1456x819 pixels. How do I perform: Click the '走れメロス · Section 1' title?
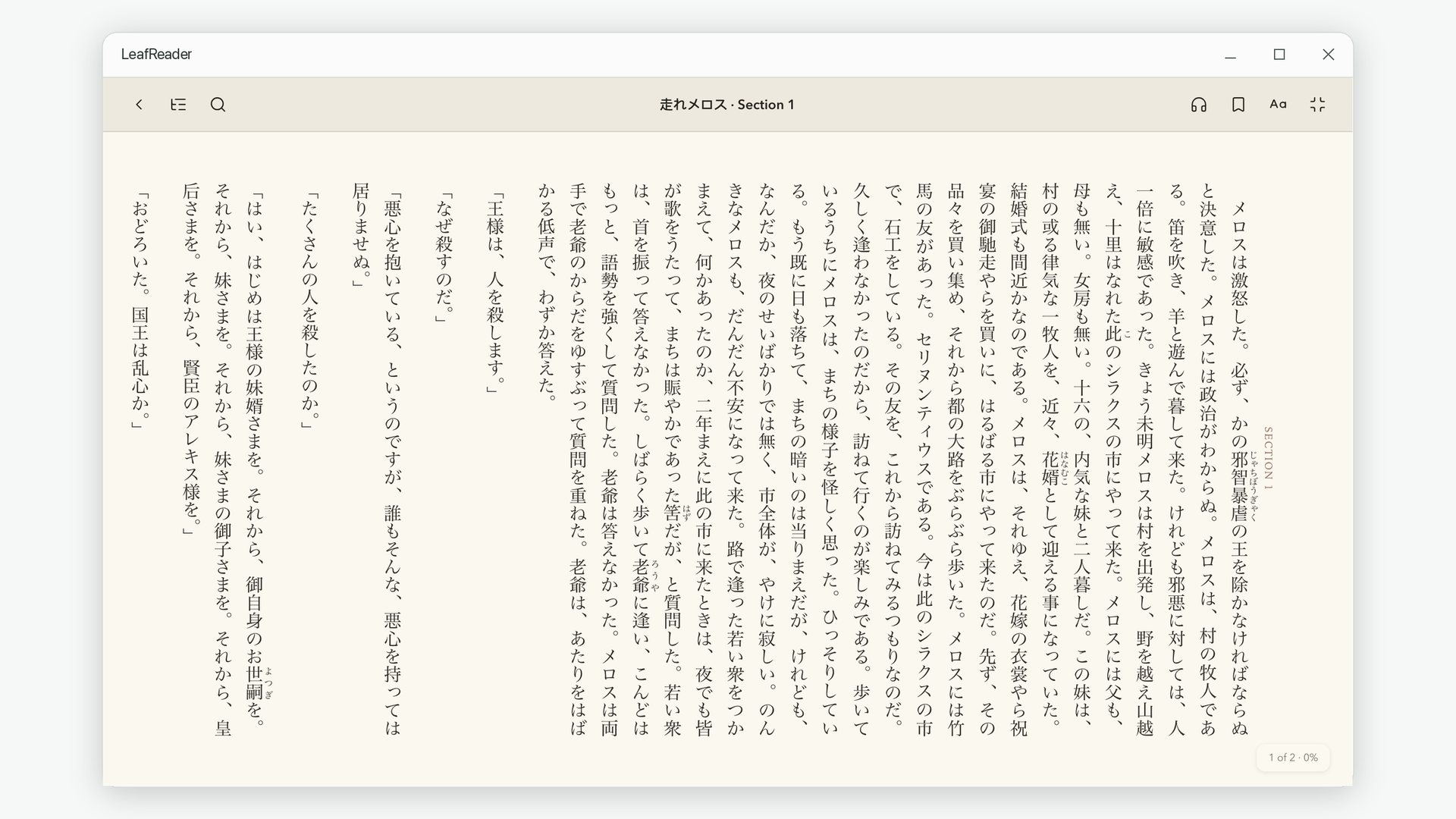pyautogui.click(x=726, y=105)
